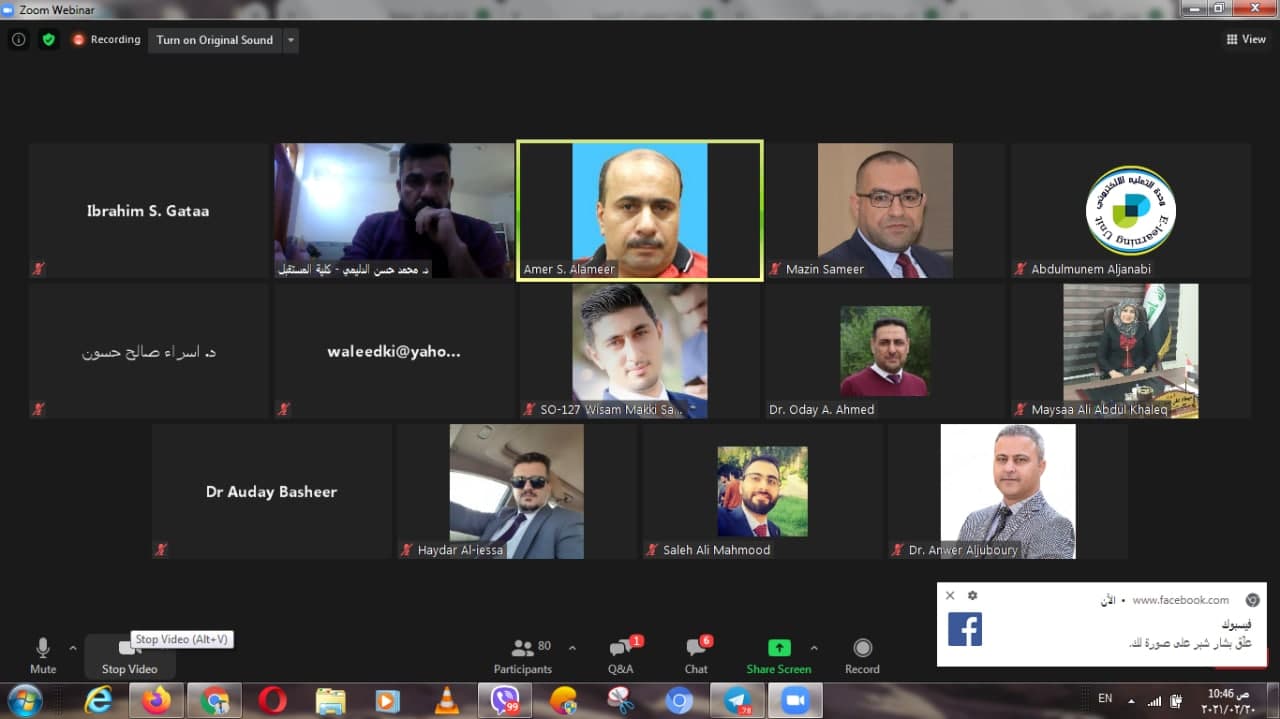Open Snipping Tool from taskbar
This screenshot has width=1280, height=719.
pyautogui.click(x=621, y=701)
